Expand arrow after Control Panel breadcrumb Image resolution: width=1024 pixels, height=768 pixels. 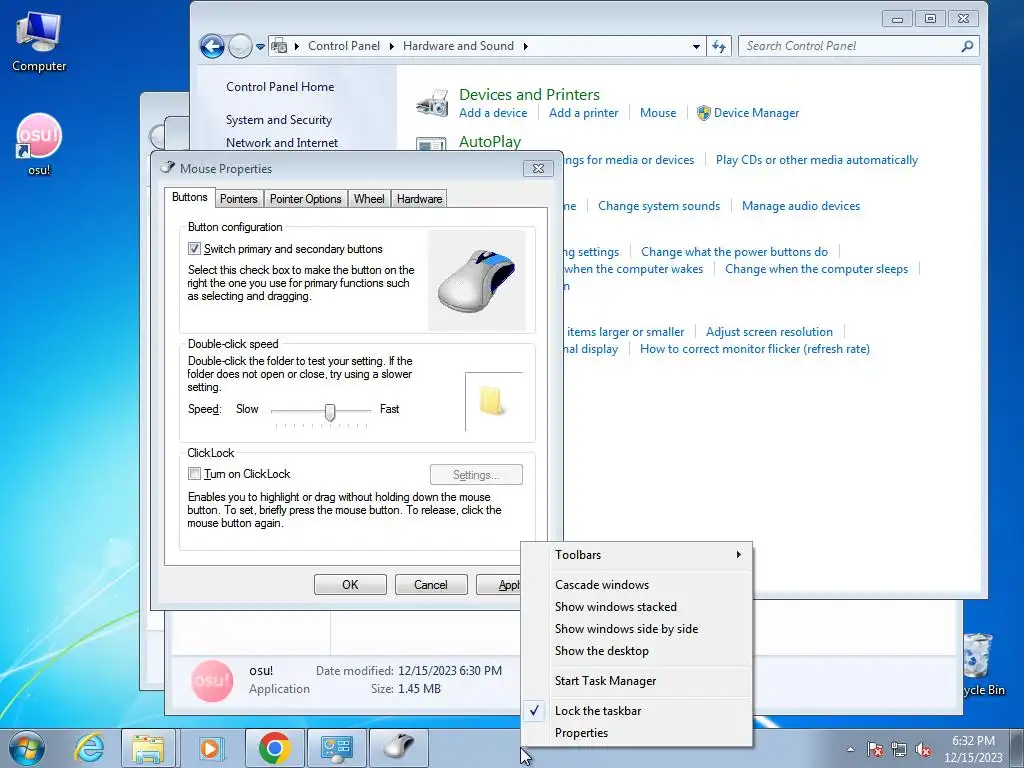point(391,46)
